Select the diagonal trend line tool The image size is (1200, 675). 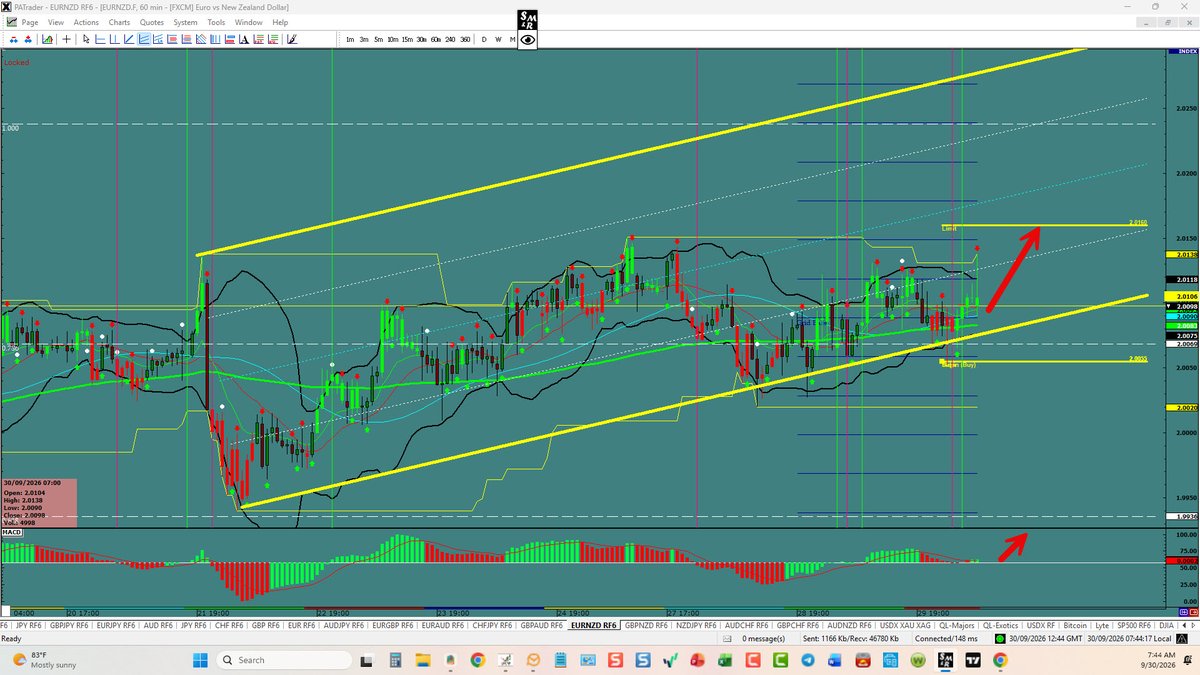point(129,40)
